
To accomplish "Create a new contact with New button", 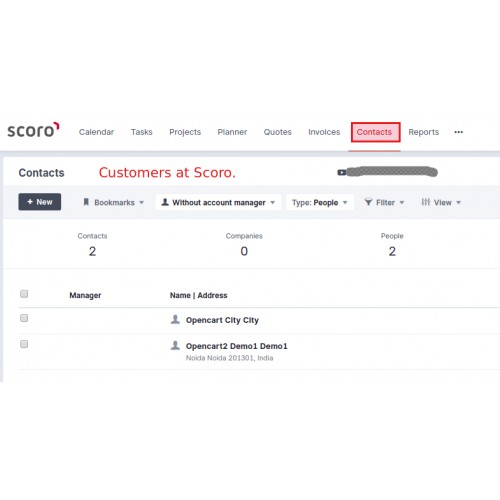I will click(x=40, y=202).
